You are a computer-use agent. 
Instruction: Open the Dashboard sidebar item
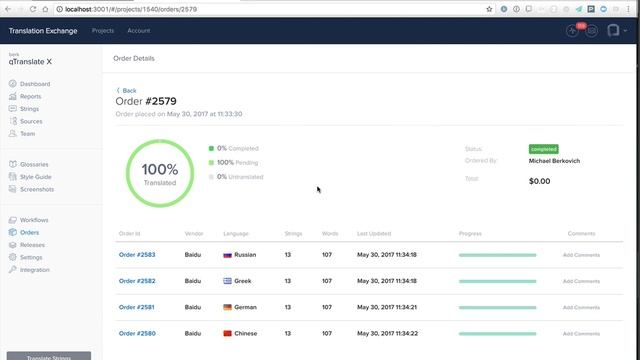tap(29, 84)
